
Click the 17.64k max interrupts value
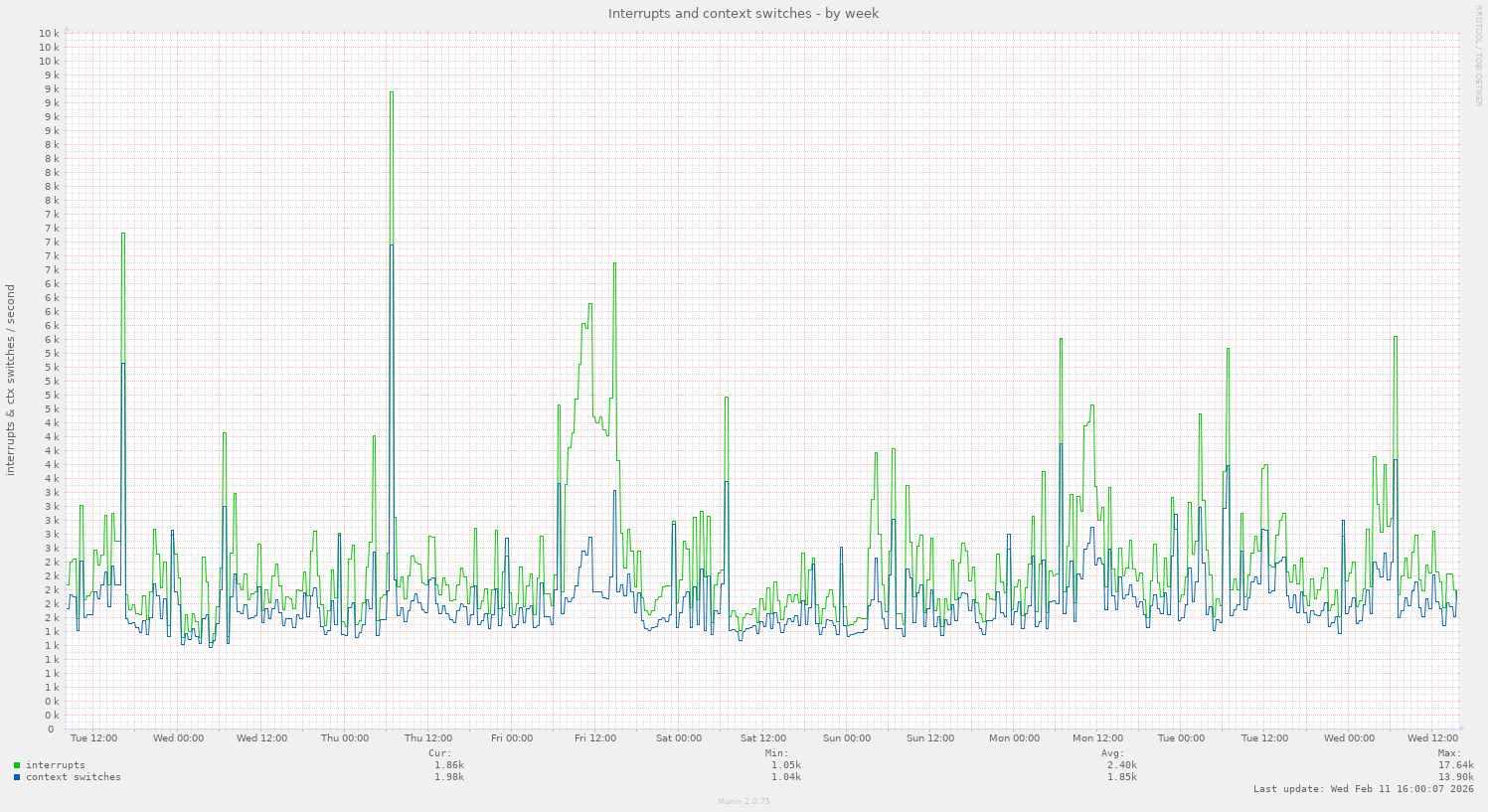click(x=1456, y=765)
